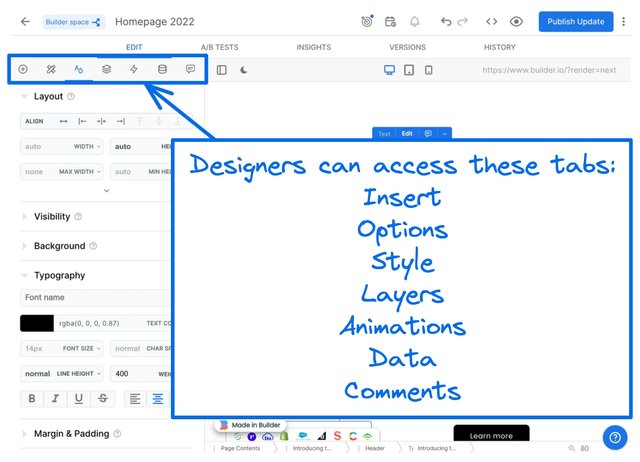The width and height of the screenshot is (640, 462).
Task: Switch to the HISTORY tab
Action: pyautogui.click(x=500, y=47)
